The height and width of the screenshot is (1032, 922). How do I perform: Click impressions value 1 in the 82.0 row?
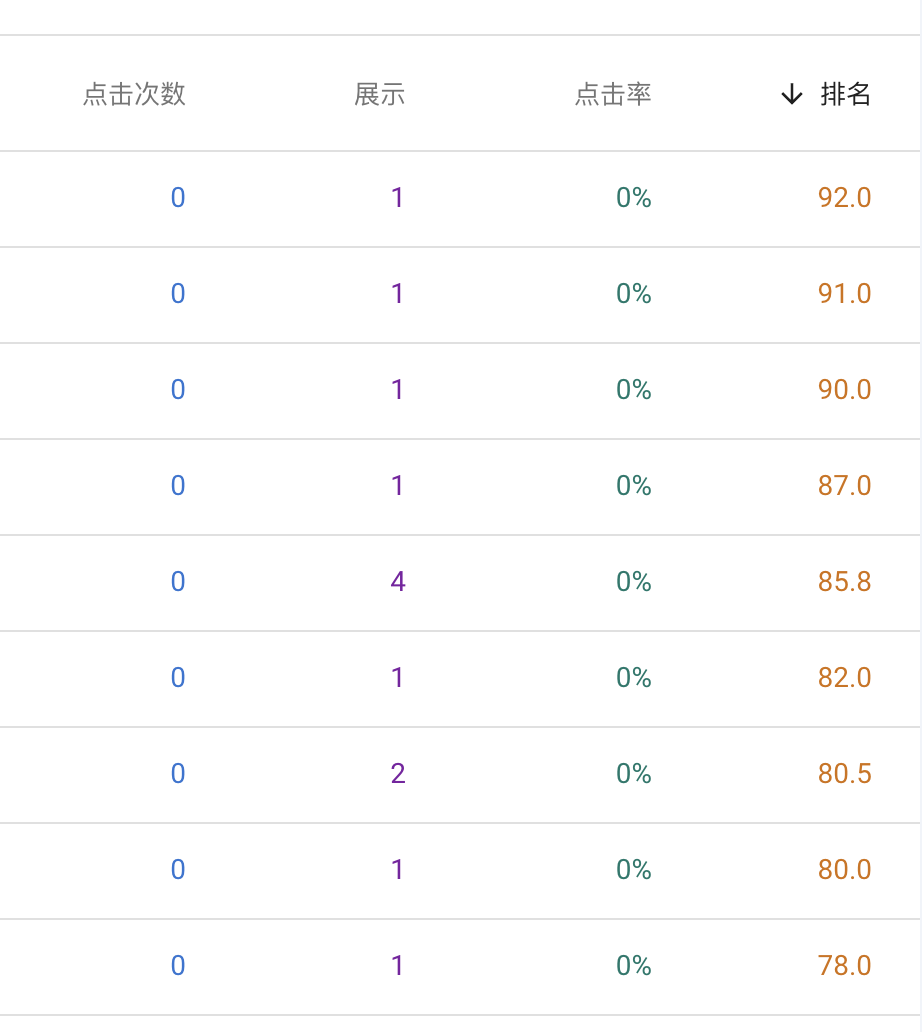[x=397, y=678]
